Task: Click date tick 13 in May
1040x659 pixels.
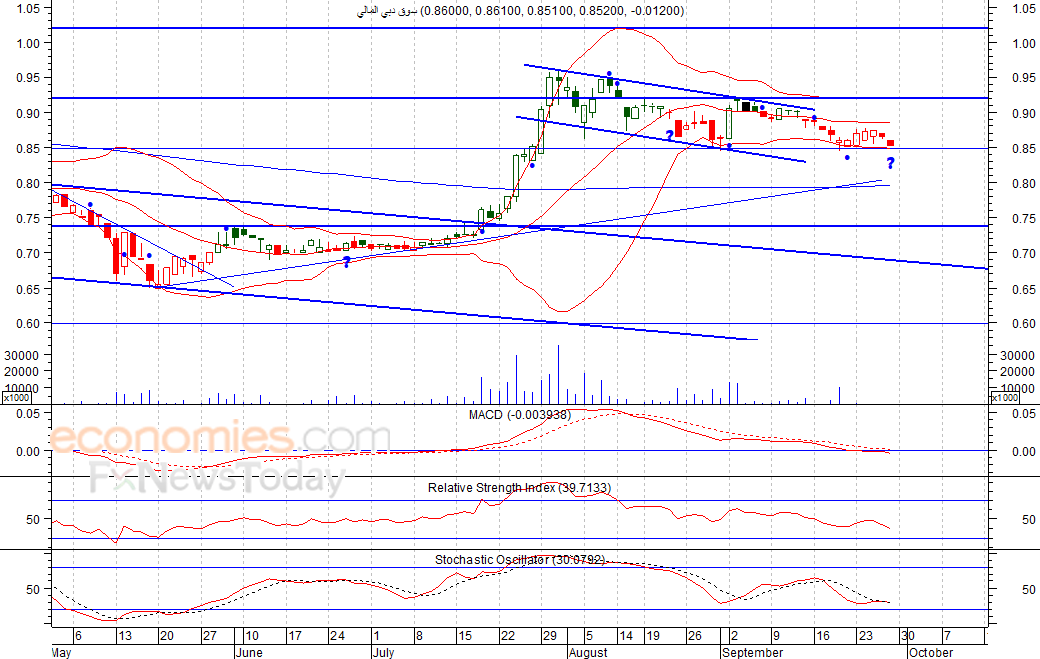Action: [125, 636]
